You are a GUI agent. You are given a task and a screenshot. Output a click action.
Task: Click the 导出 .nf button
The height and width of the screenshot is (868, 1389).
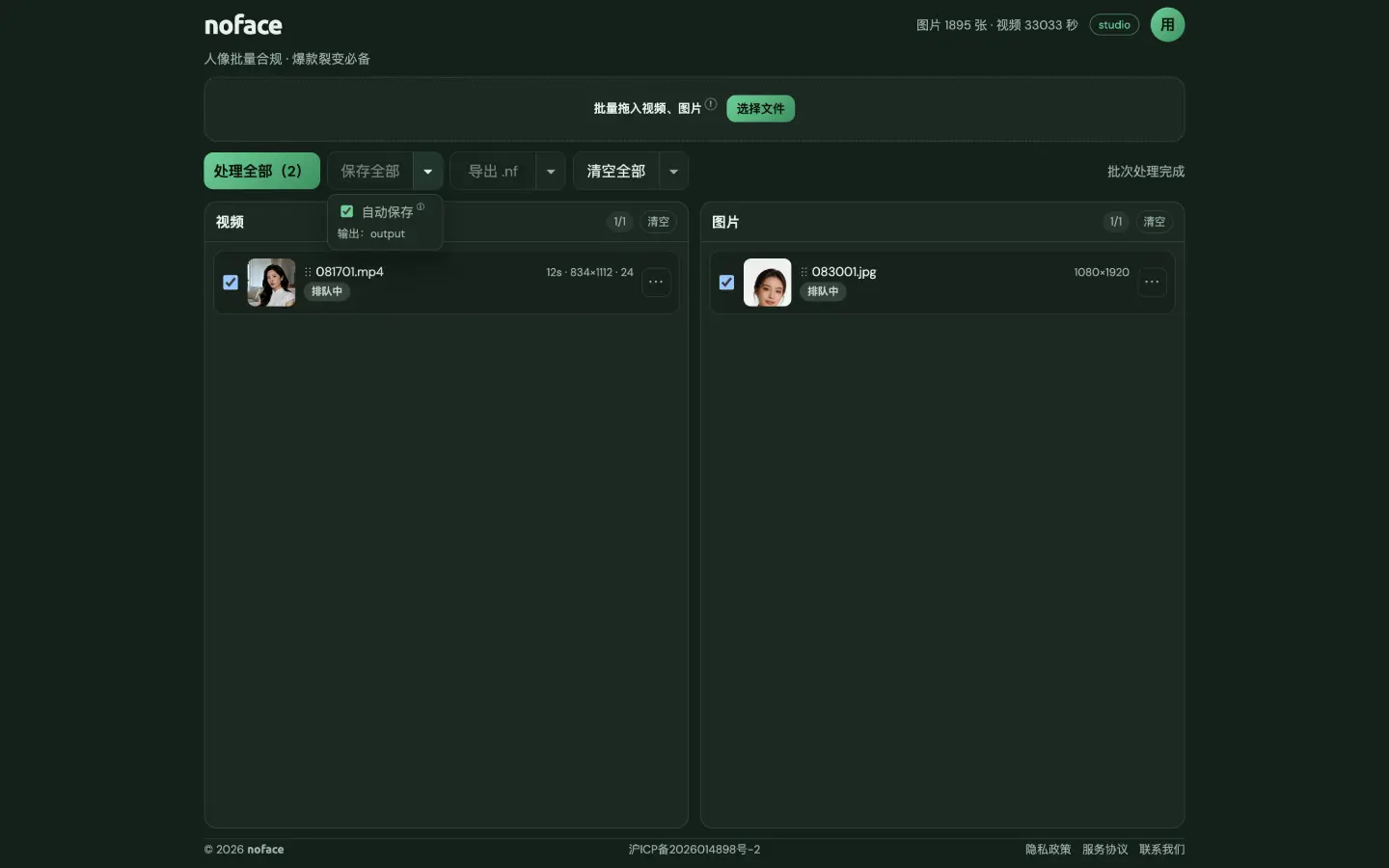click(x=493, y=172)
